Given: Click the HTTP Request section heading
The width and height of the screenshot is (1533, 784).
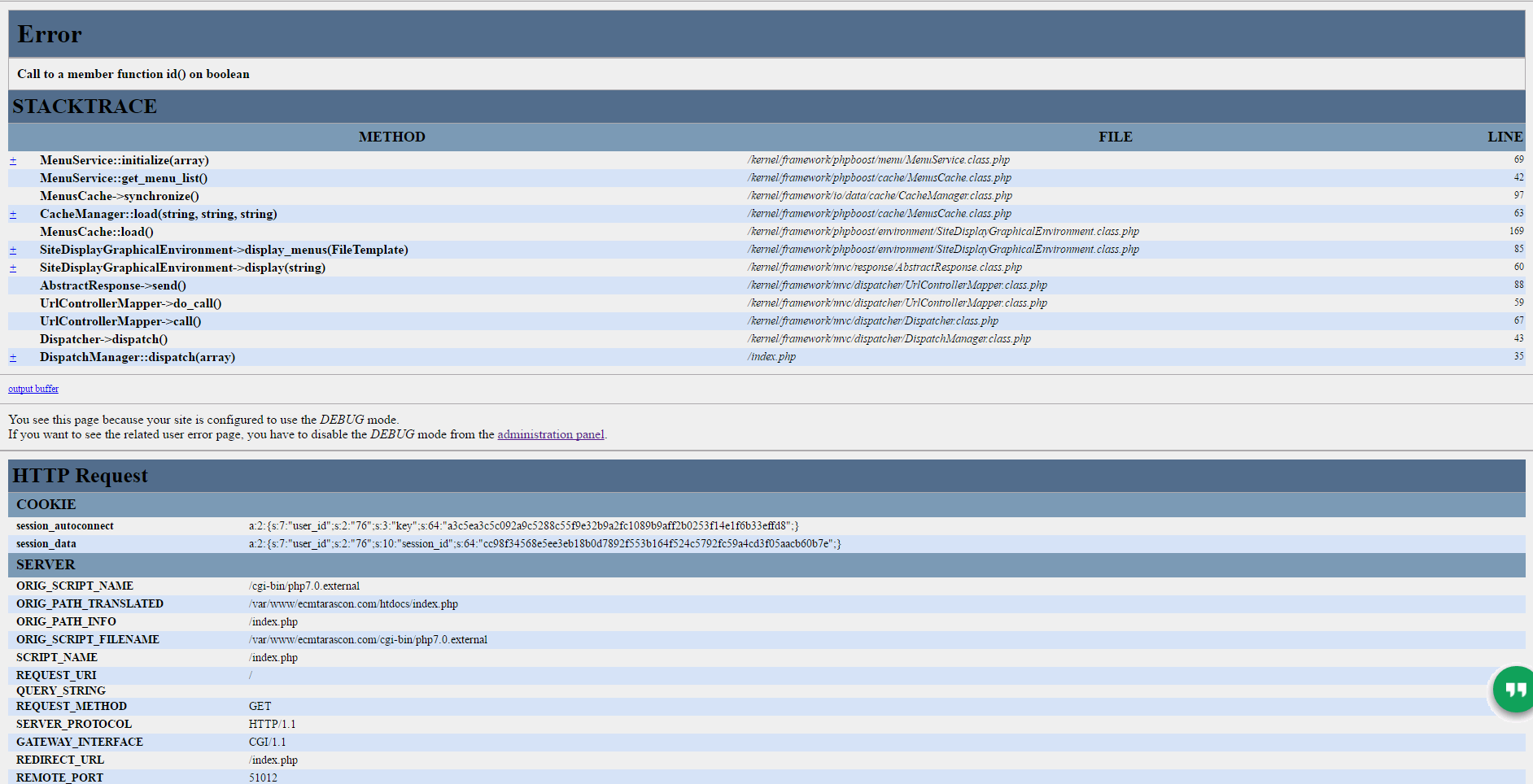Looking at the screenshot, I should [x=81, y=476].
